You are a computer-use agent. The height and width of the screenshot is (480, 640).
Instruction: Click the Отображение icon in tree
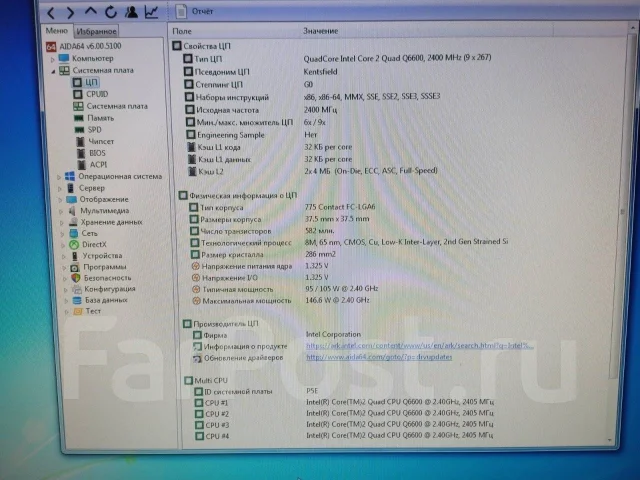point(72,200)
